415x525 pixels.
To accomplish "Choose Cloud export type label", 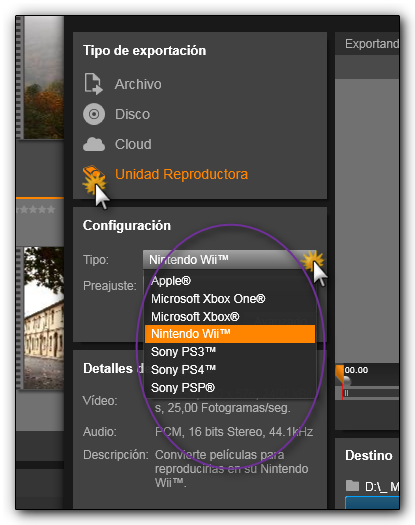I will [x=133, y=144].
